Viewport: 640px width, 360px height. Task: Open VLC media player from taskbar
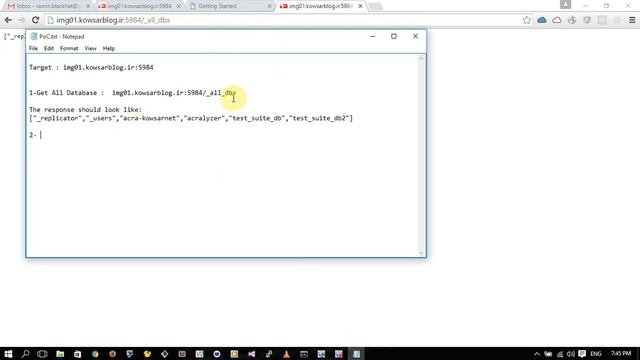(x=287, y=354)
